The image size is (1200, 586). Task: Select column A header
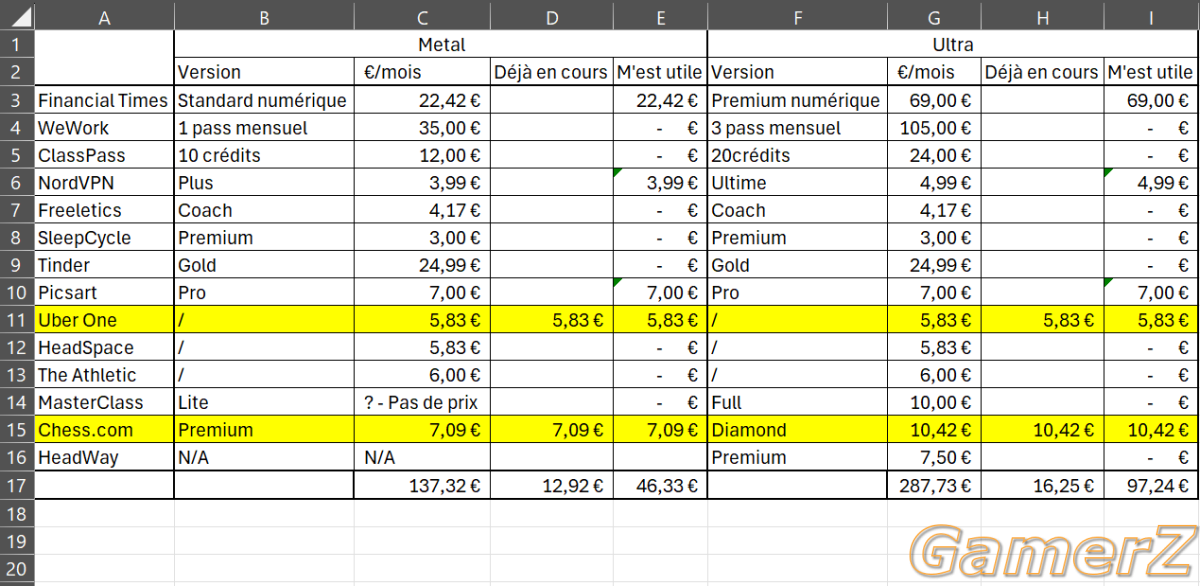(104, 16)
